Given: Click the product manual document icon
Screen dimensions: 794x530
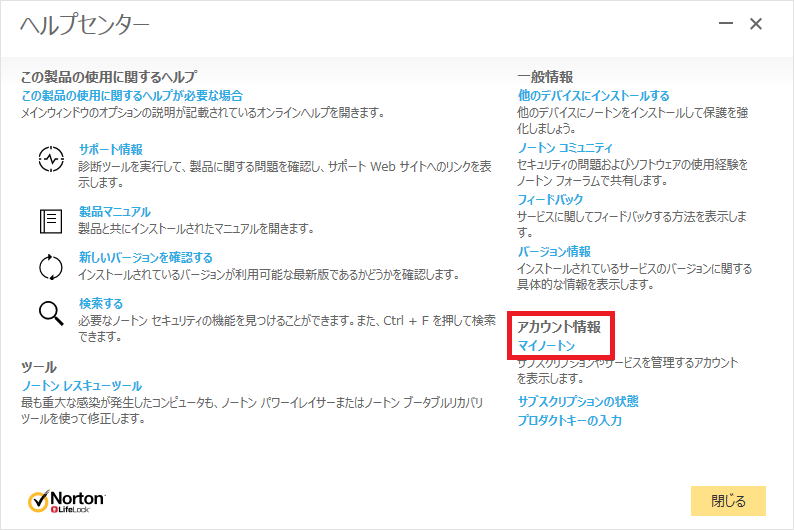Looking at the screenshot, I should tap(51, 221).
